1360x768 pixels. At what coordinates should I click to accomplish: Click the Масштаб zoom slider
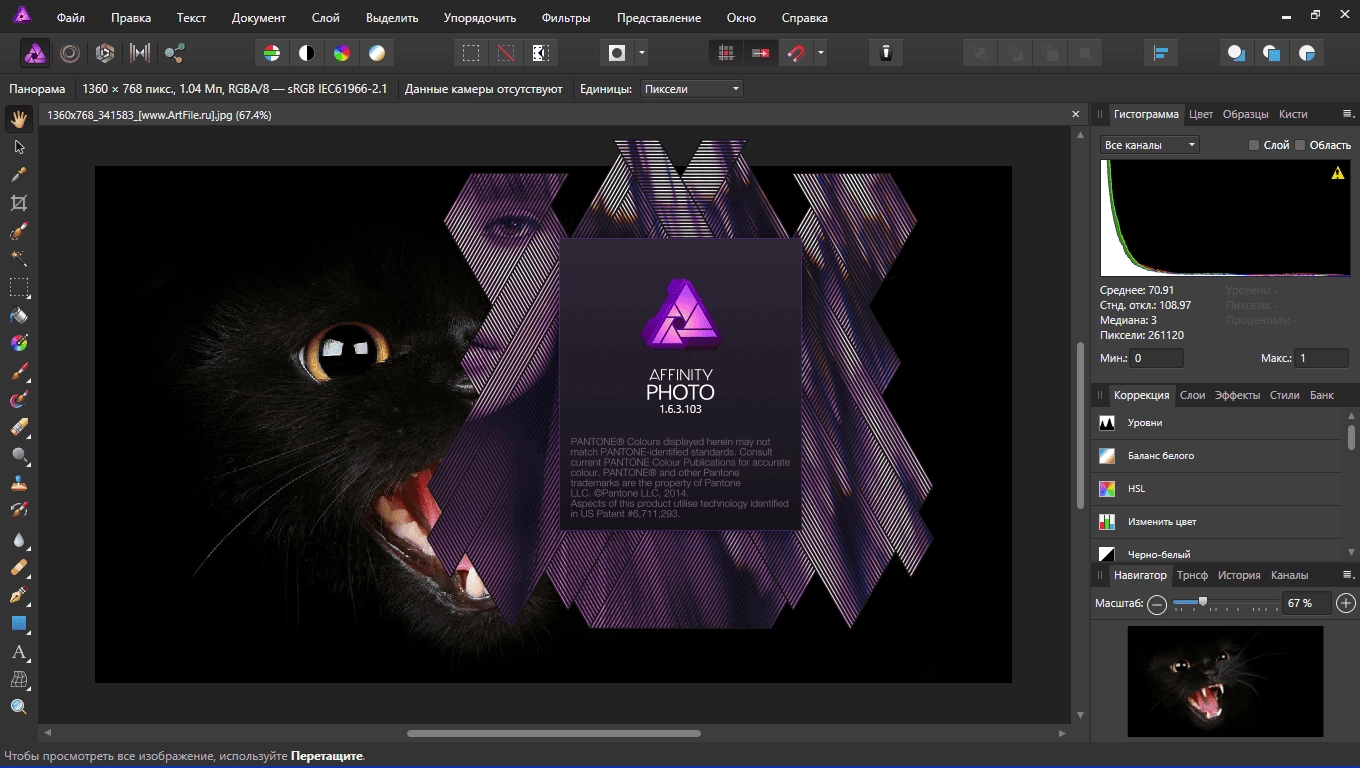[x=1224, y=603]
